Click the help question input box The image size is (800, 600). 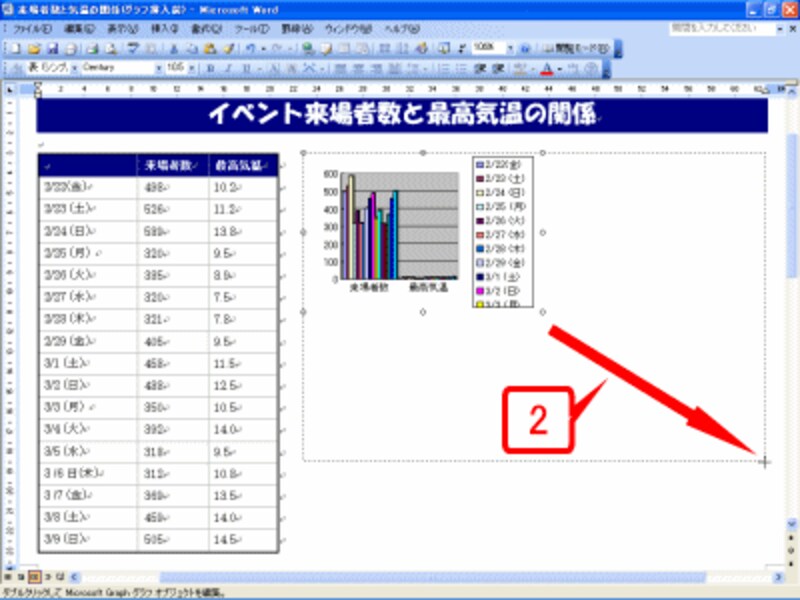(713, 29)
